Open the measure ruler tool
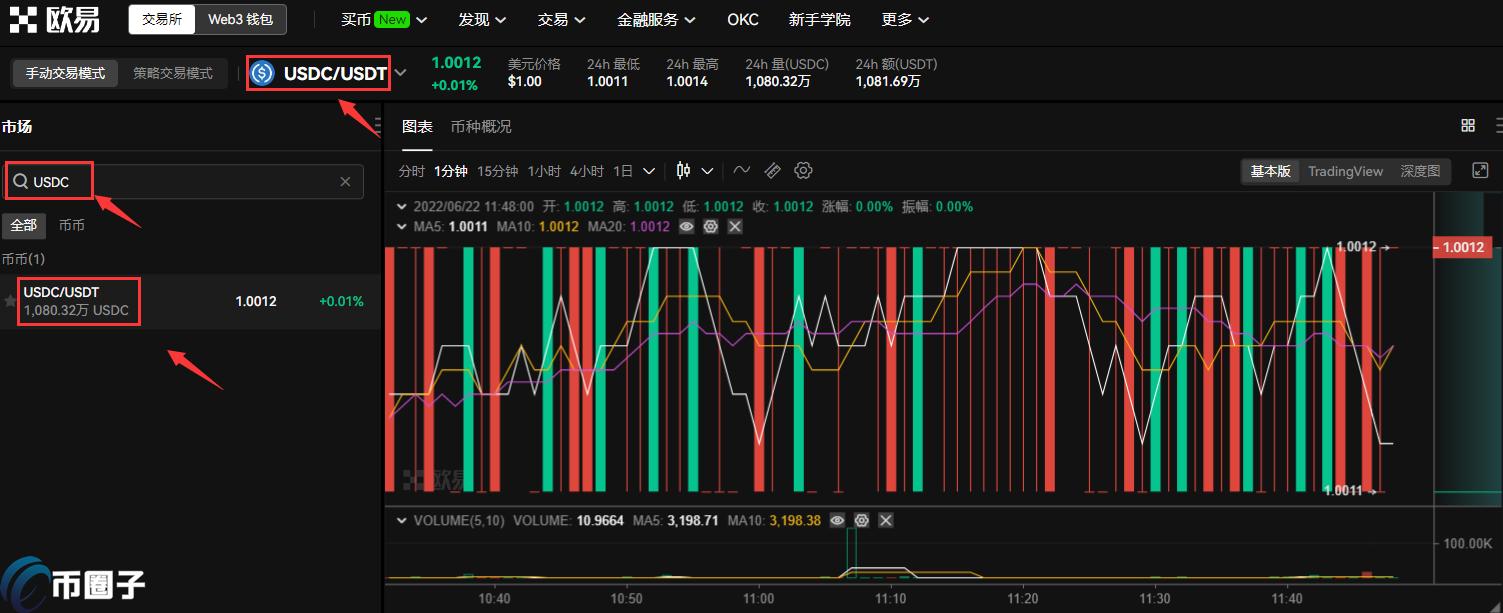The image size is (1503, 613). (x=772, y=170)
